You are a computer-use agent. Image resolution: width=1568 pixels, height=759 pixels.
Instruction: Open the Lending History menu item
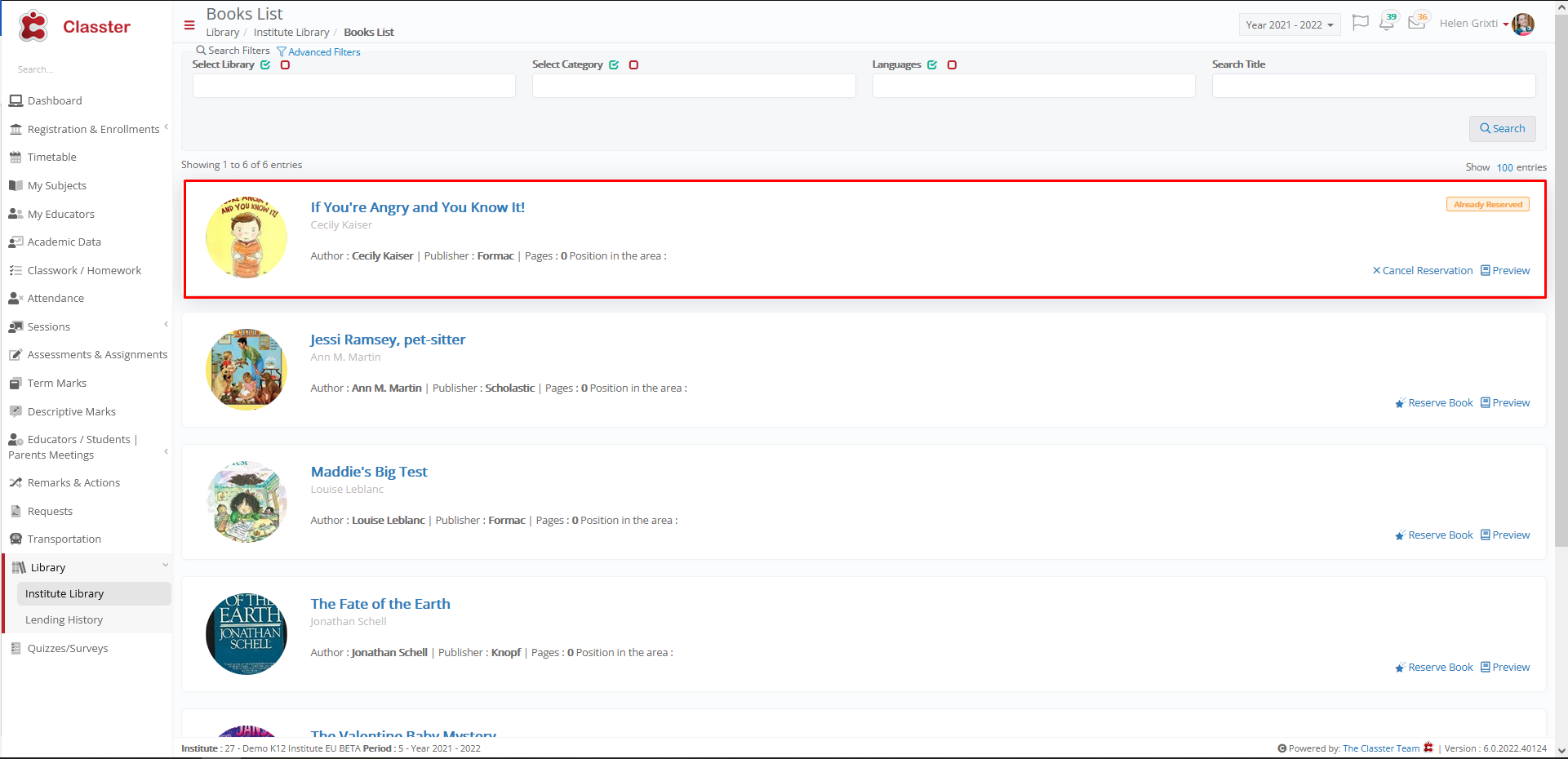click(x=64, y=620)
